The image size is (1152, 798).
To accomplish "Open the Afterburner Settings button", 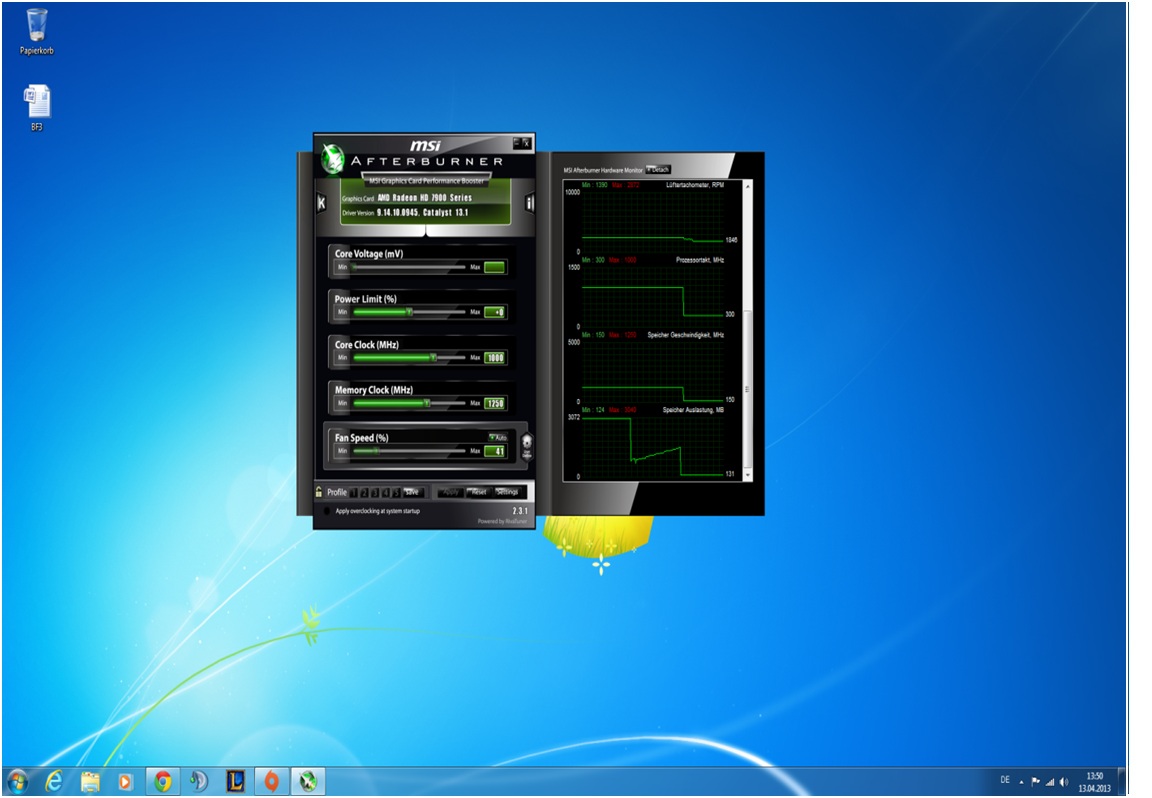I will tap(508, 492).
